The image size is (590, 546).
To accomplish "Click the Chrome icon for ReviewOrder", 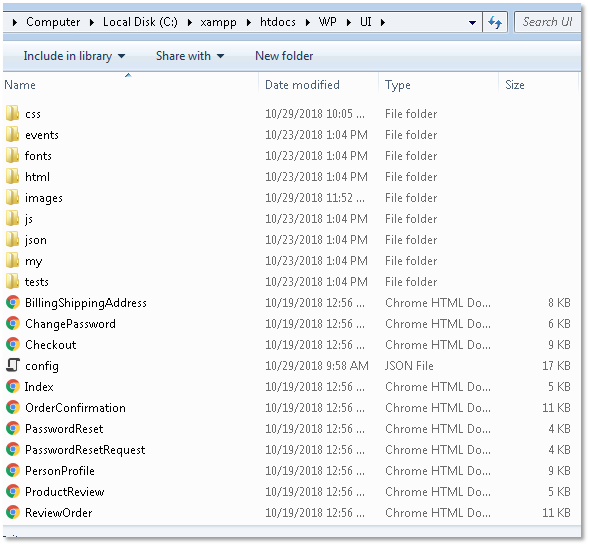I will tap(12, 512).
